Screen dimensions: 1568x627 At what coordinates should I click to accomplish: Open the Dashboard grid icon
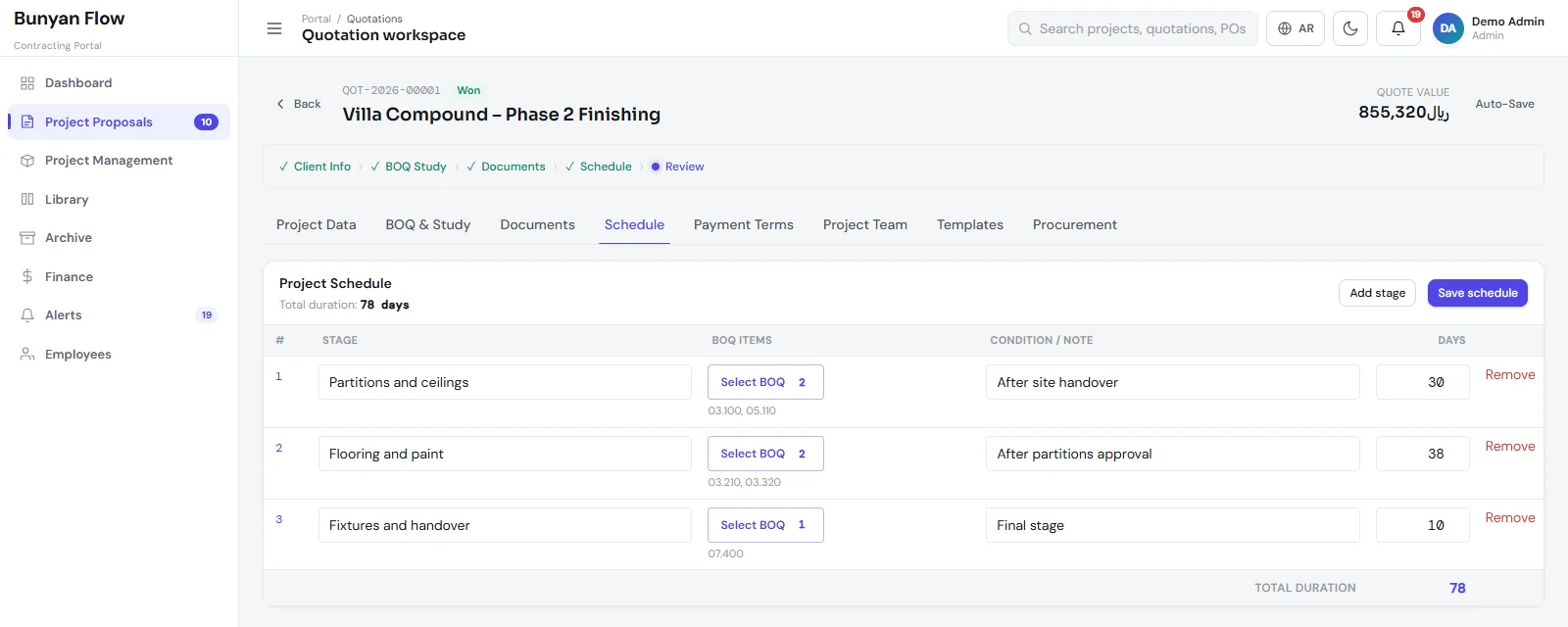[x=27, y=83]
